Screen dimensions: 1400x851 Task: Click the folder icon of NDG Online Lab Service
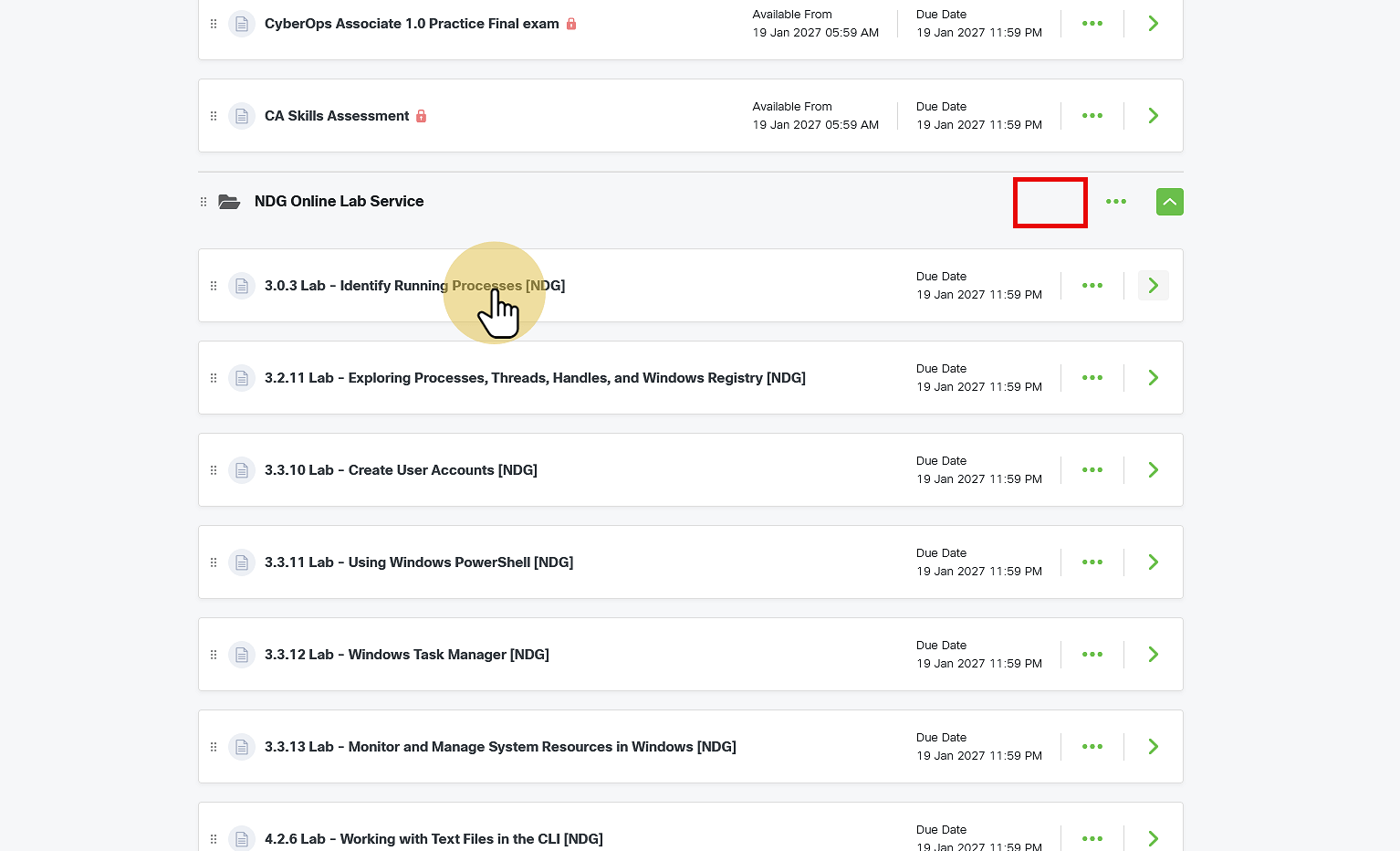(x=229, y=202)
